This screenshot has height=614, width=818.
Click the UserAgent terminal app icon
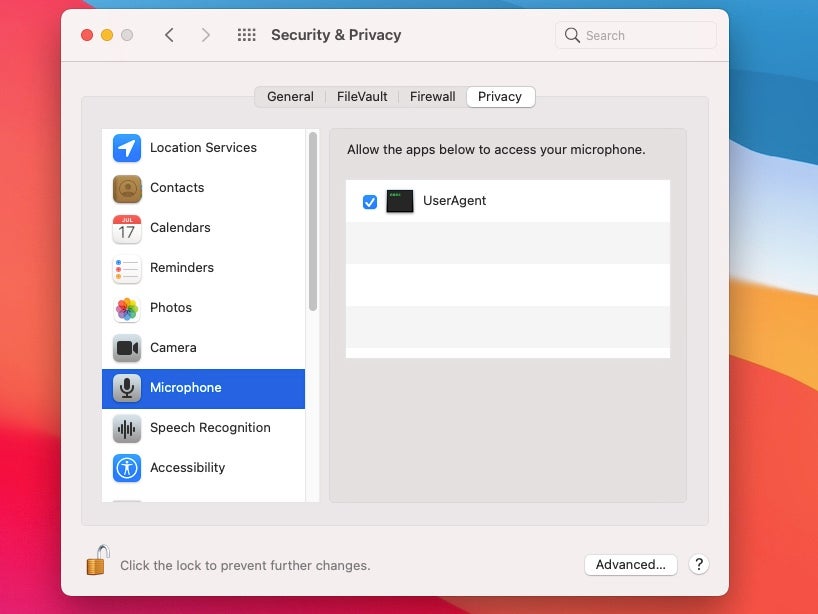[x=400, y=201]
